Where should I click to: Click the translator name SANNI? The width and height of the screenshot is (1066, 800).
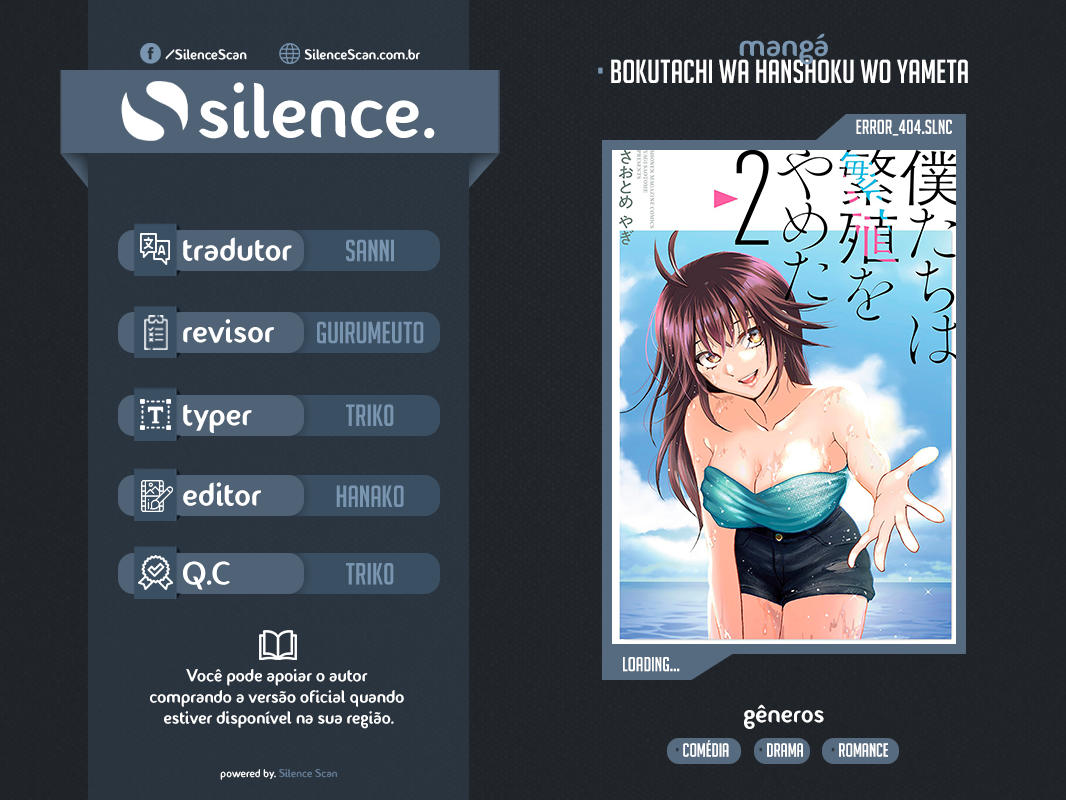370,251
